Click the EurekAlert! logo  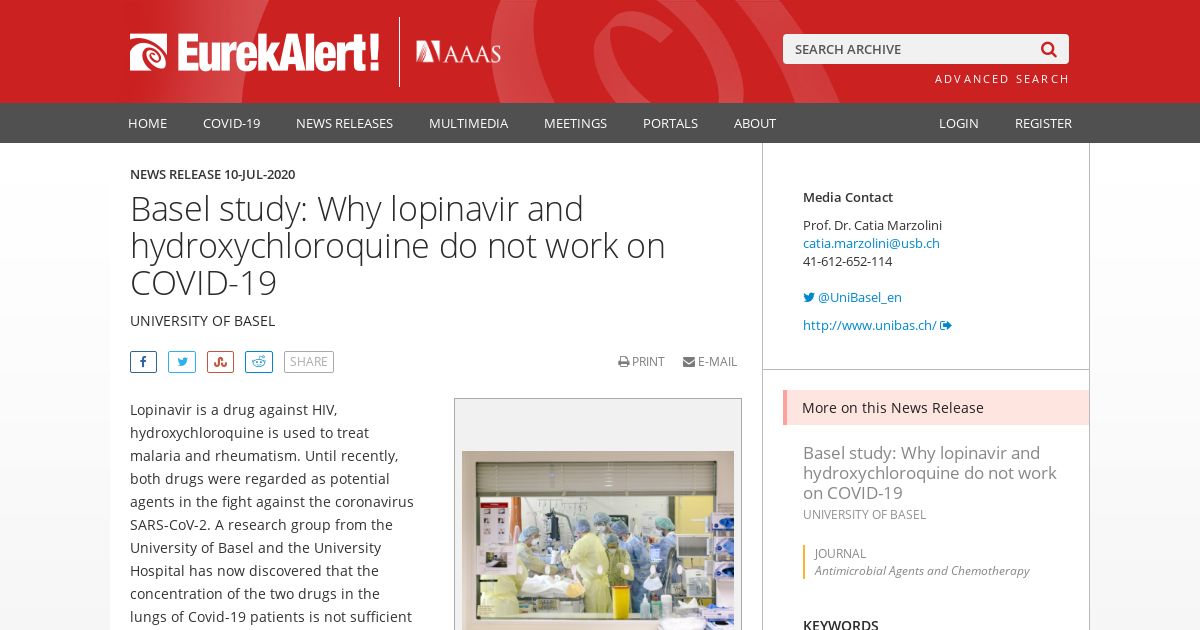[x=254, y=52]
